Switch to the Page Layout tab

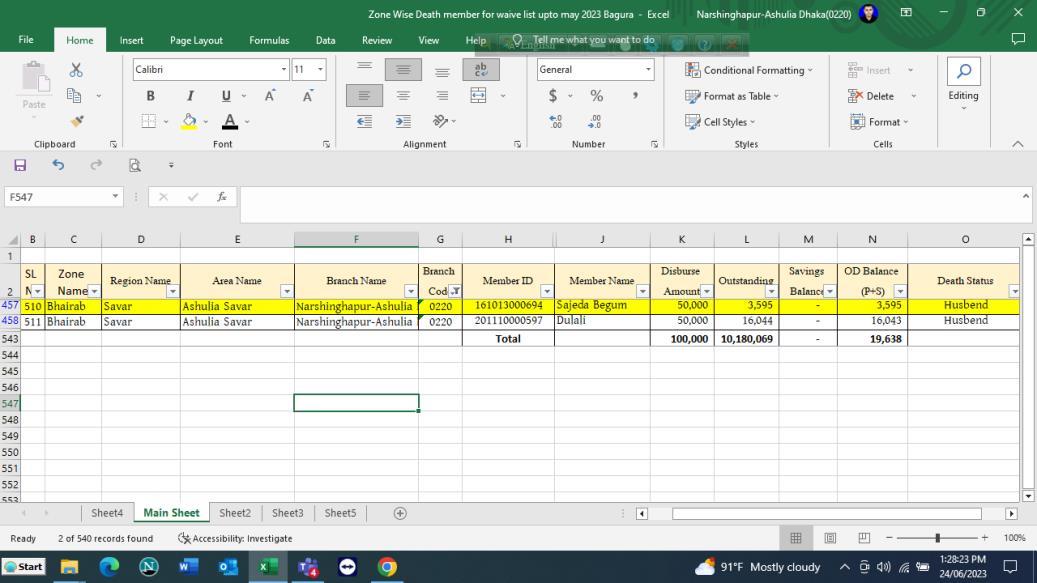[x=196, y=40]
